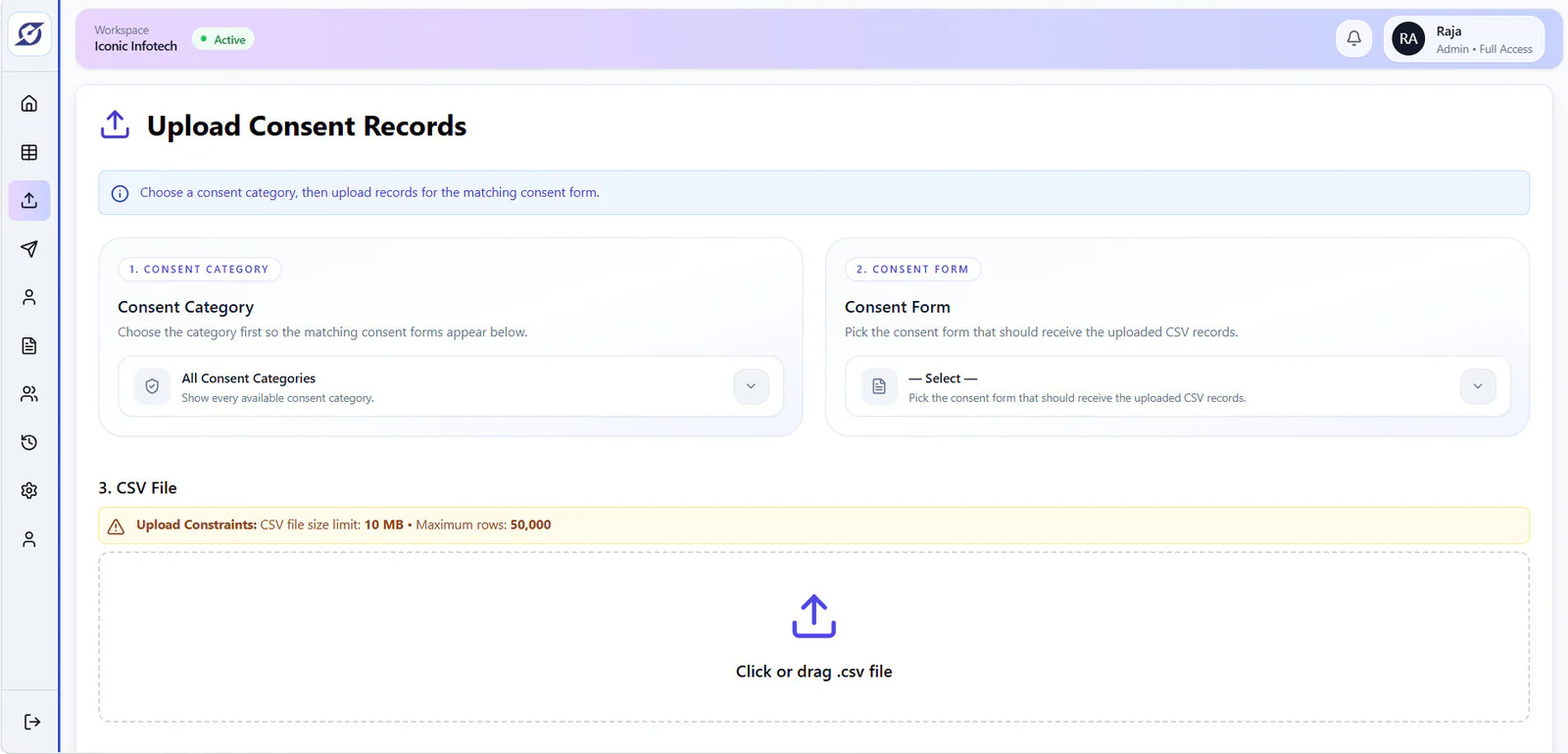The height and width of the screenshot is (754, 1568).
Task: Click the info icon in the blue banner
Action: 120,193
